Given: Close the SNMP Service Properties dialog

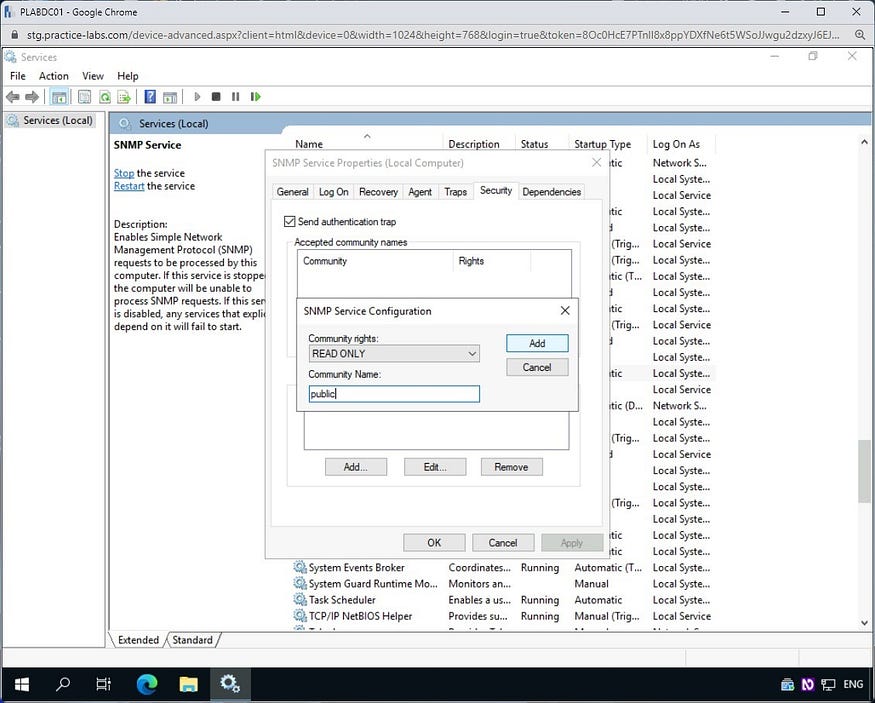Looking at the screenshot, I should 597,162.
